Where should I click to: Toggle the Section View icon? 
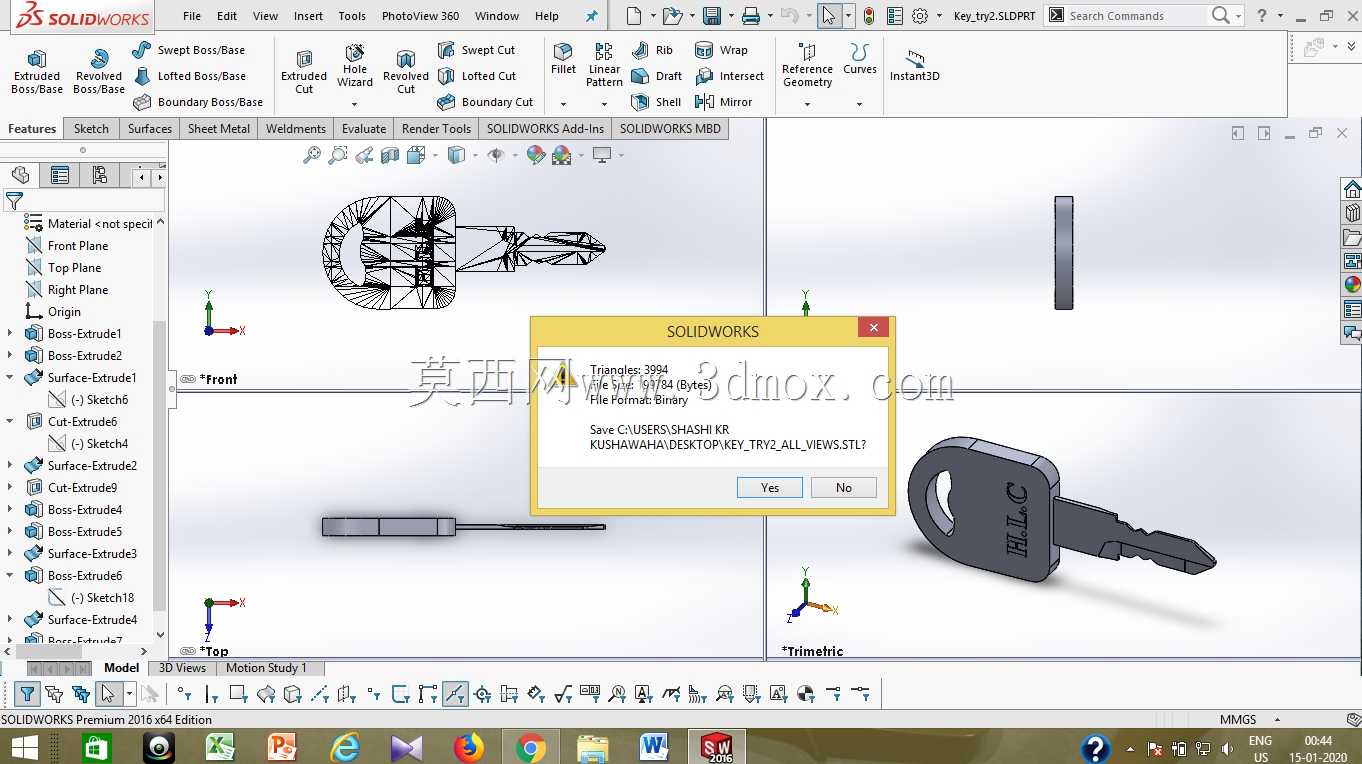coord(390,155)
